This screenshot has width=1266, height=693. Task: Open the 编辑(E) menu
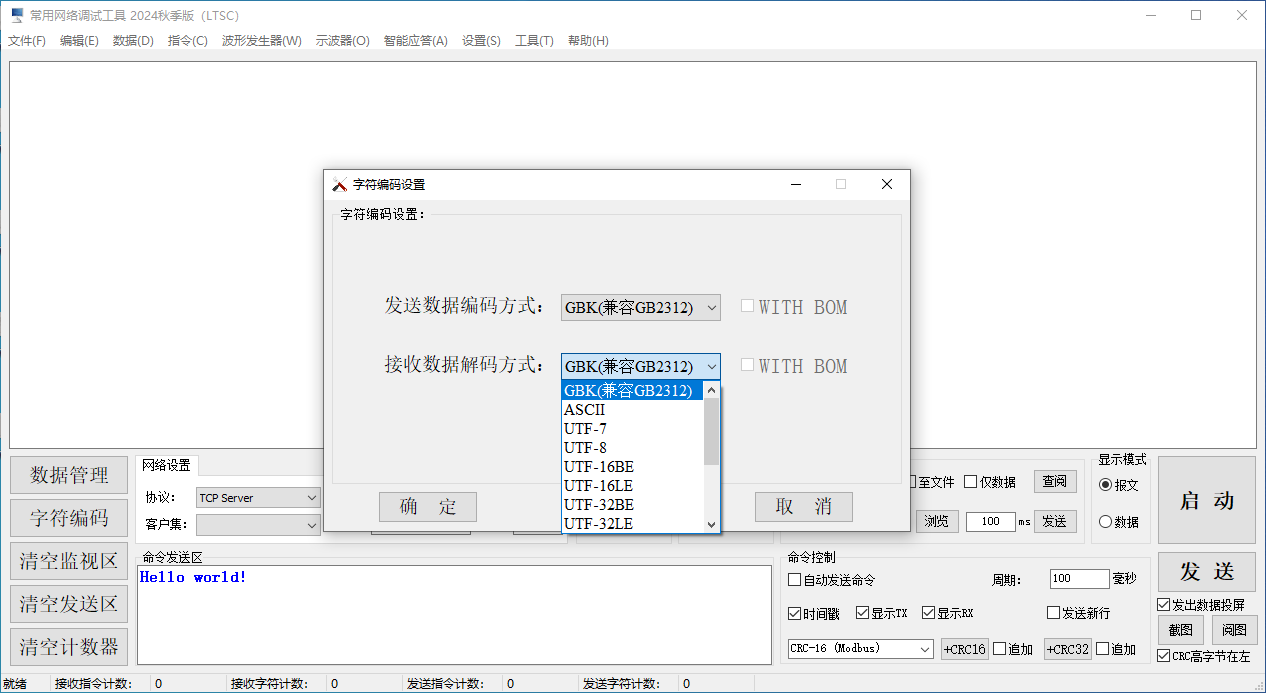[79, 41]
